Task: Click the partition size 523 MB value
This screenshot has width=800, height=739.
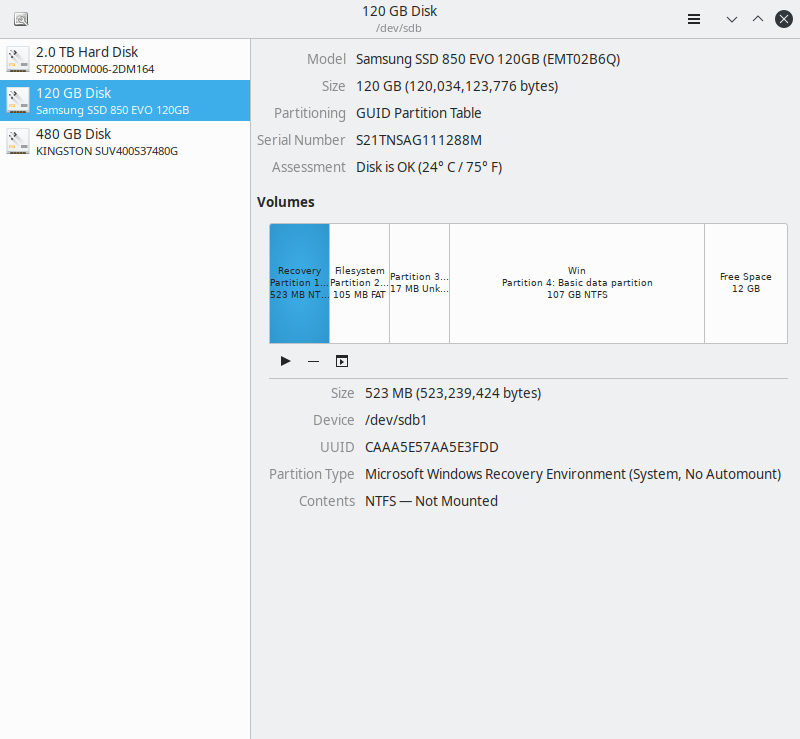Action: pos(453,393)
